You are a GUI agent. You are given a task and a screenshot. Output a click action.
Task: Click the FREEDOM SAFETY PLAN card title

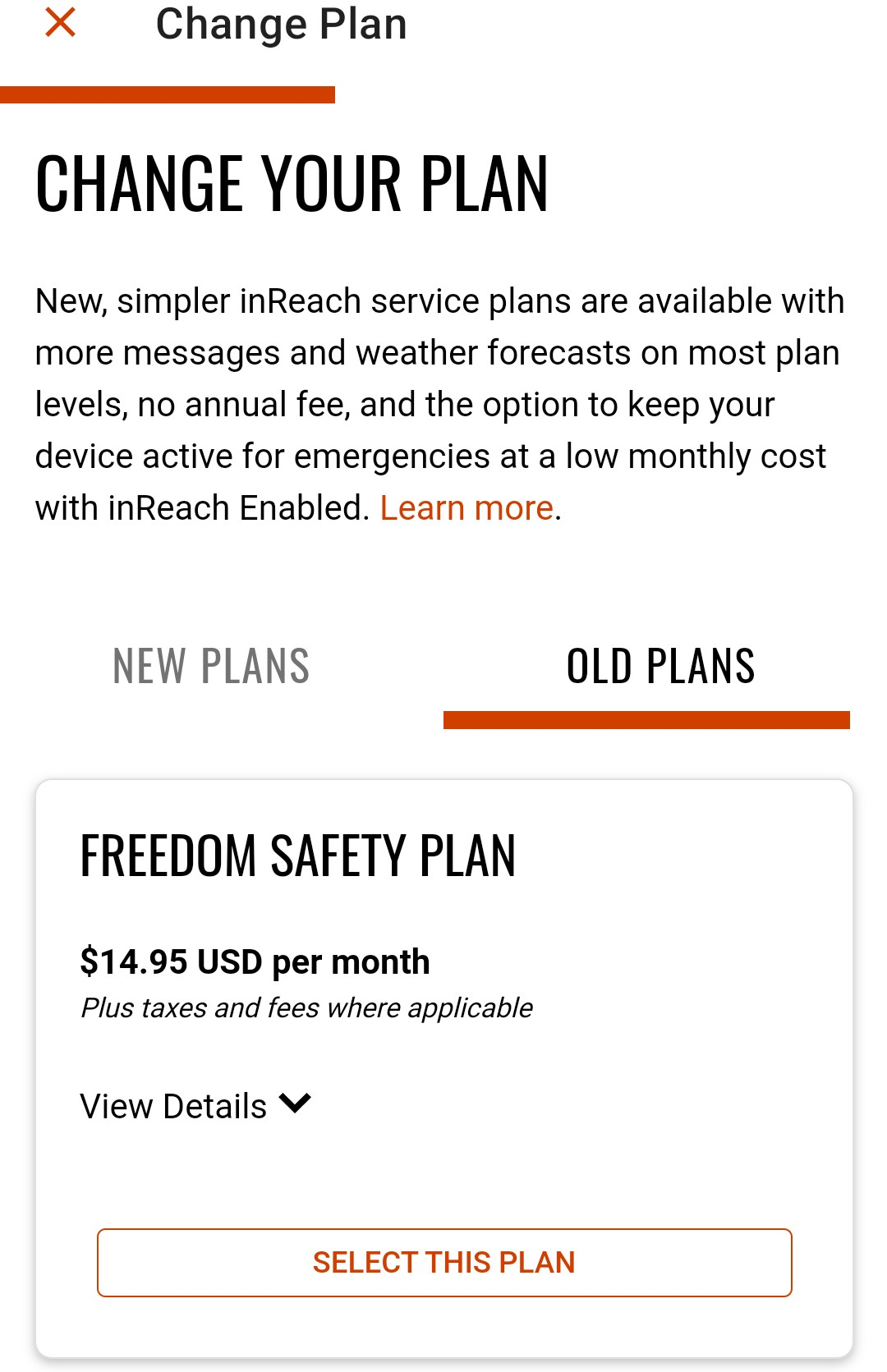point(298,856)
